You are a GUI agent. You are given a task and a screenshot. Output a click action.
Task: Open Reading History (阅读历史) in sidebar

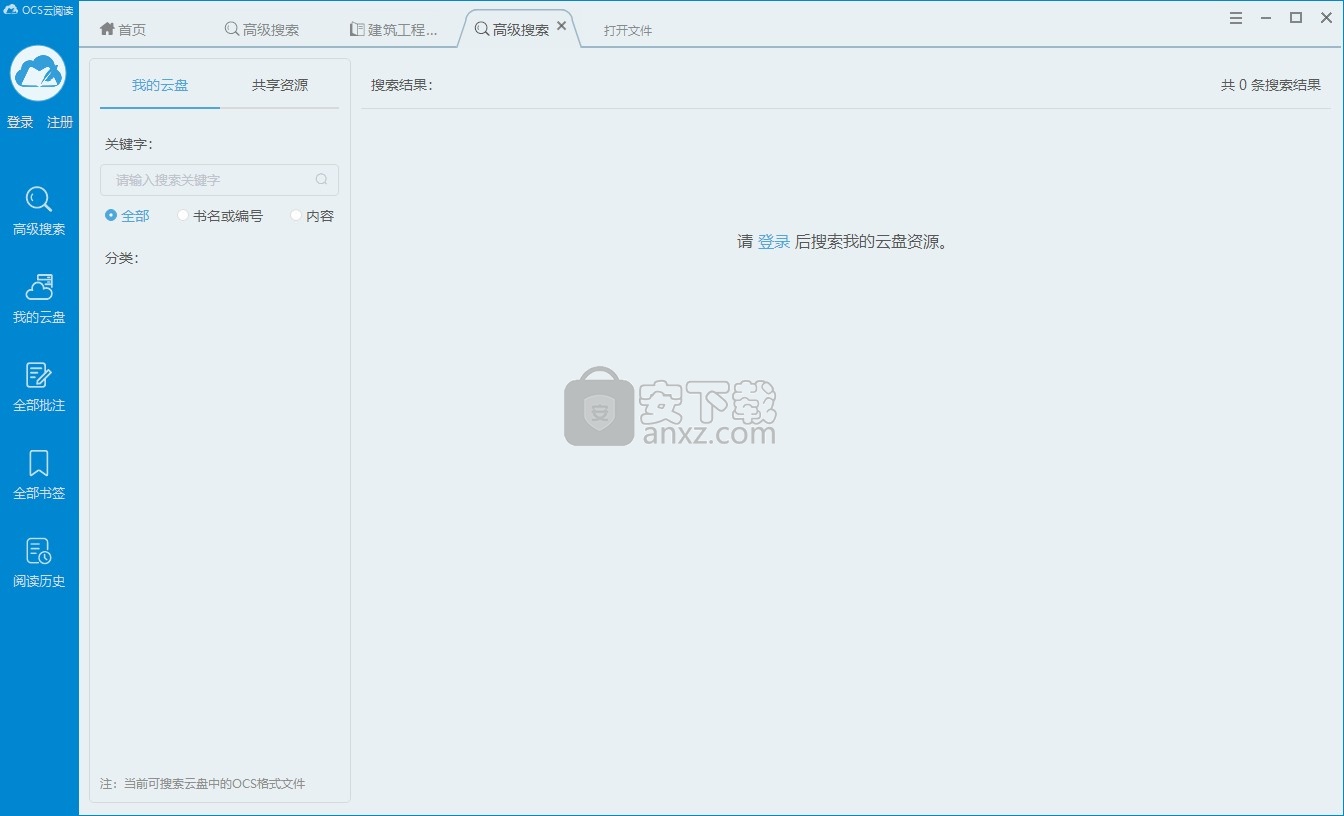pos(39,563)
